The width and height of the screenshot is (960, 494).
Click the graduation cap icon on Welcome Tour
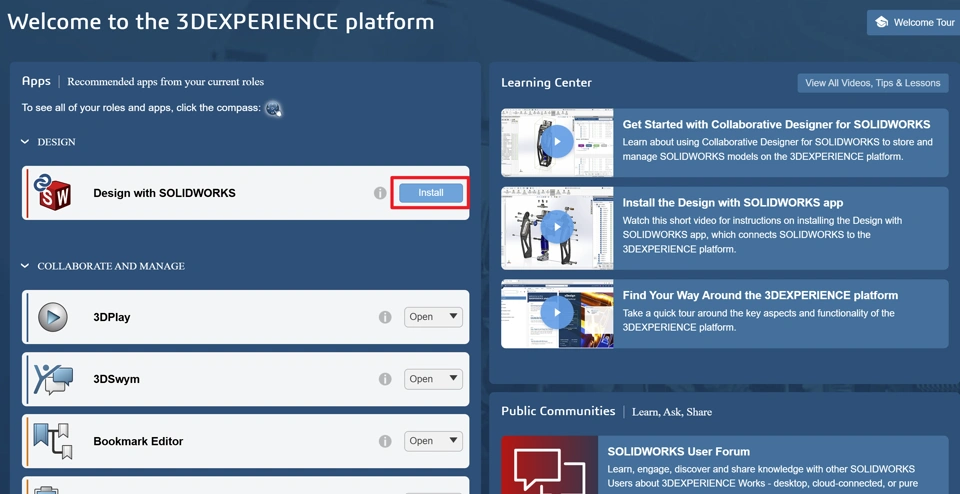[x=882, y=23]
